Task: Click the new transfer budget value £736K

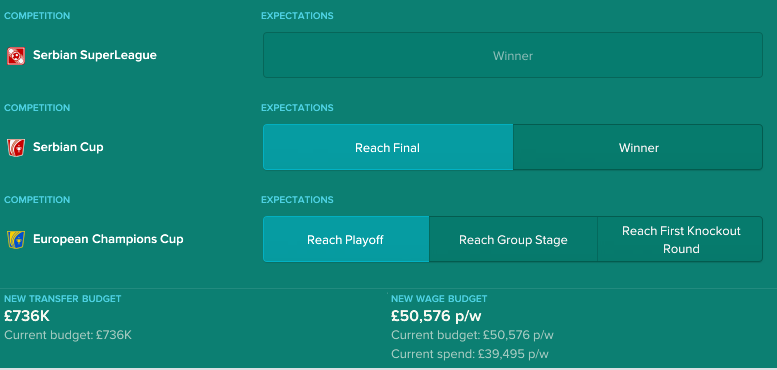Action: click(27, 316)
